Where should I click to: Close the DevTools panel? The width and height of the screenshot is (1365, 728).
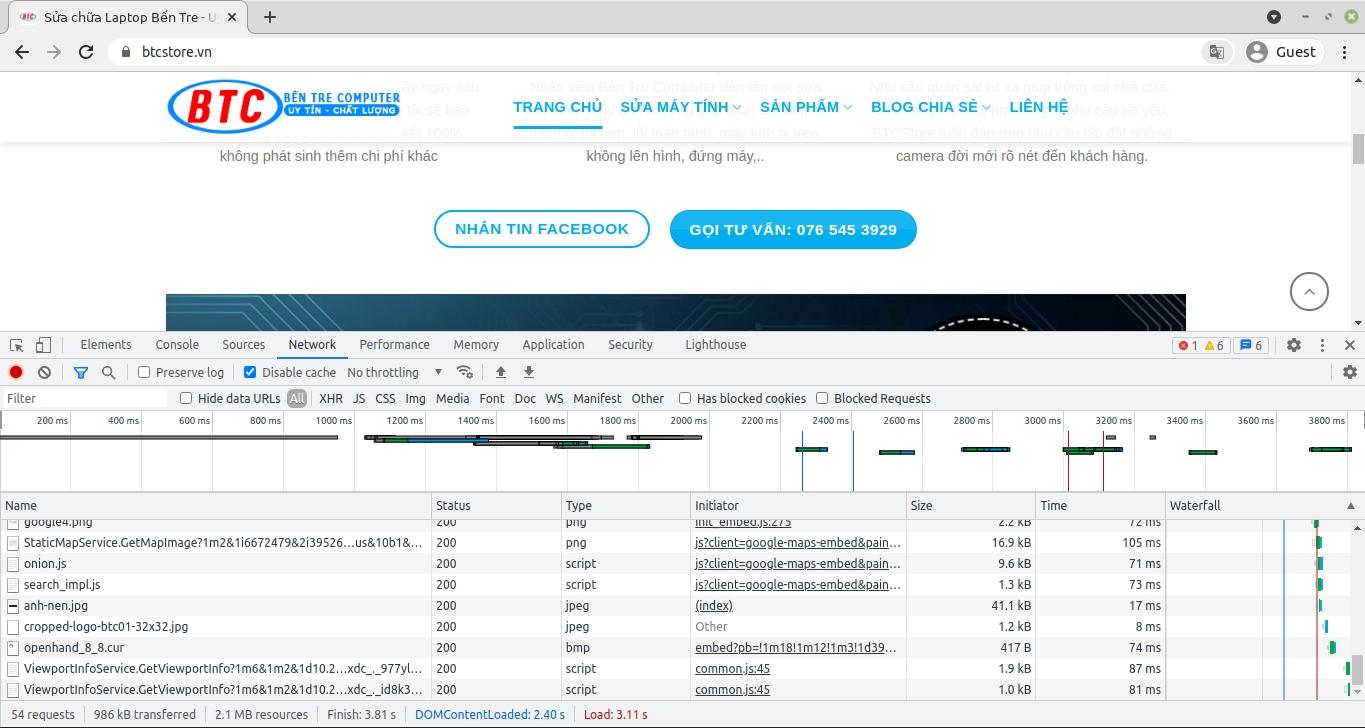pyautogui.click(x=1350, y=345)
